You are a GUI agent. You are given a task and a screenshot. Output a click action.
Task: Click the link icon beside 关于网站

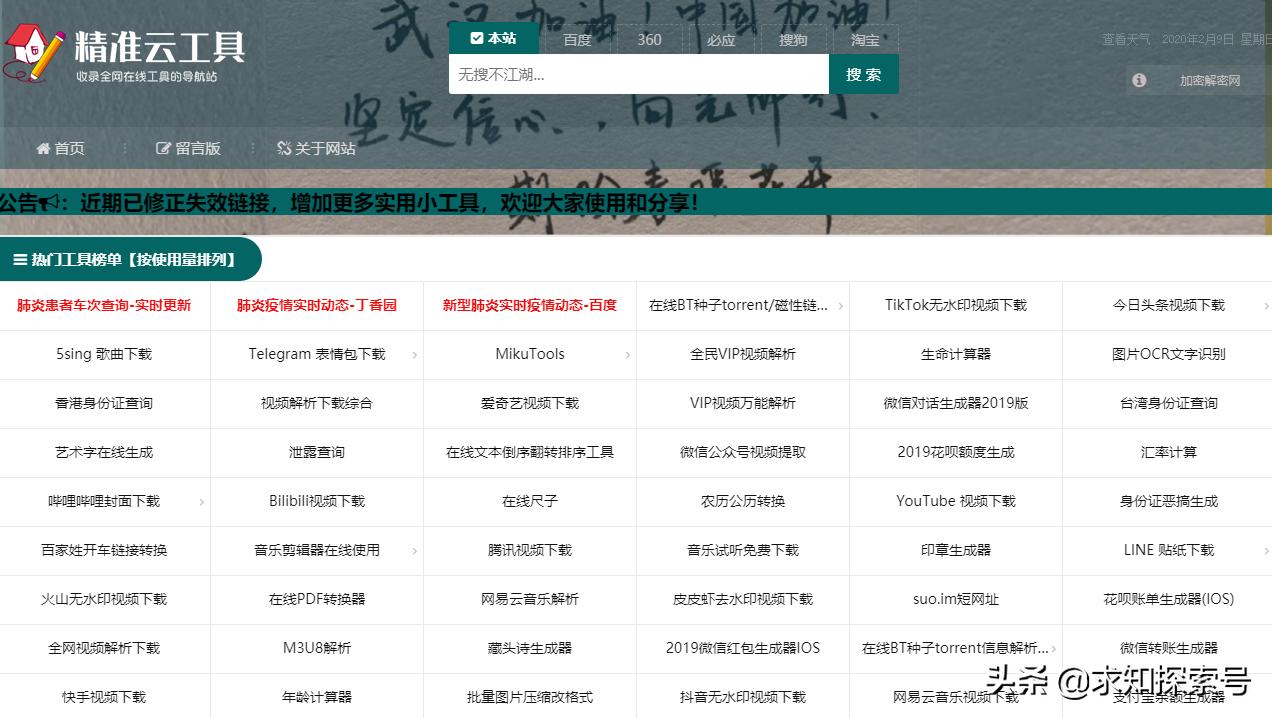pyautogui.click(x=284, y=148)
